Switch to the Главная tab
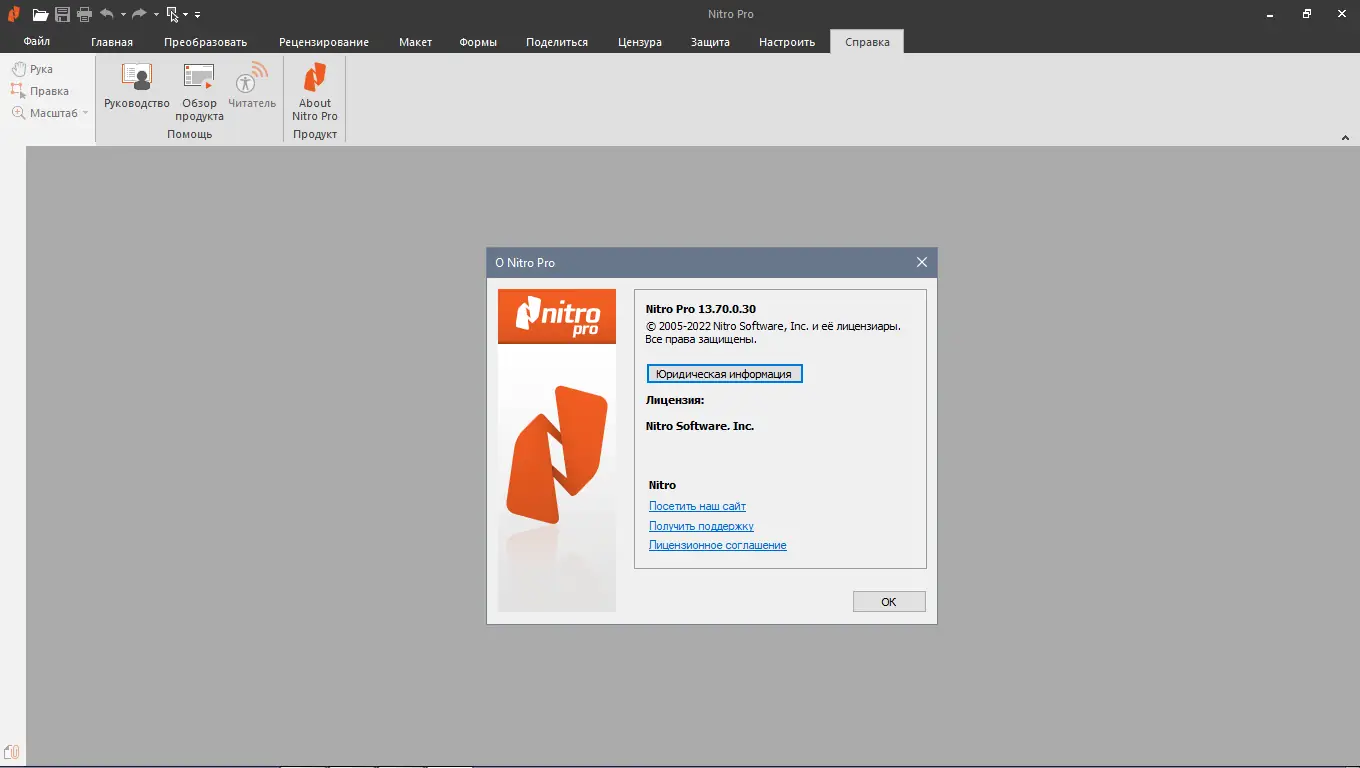Image resolution: width=1360 pixels, height=768 pixels. coord(112,42)
